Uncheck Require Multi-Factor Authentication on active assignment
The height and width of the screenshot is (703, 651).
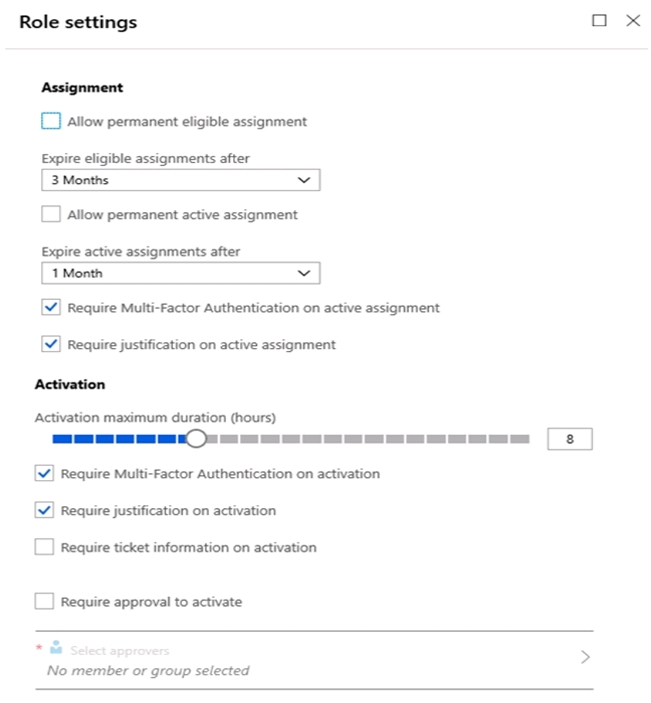click(51, 308)
